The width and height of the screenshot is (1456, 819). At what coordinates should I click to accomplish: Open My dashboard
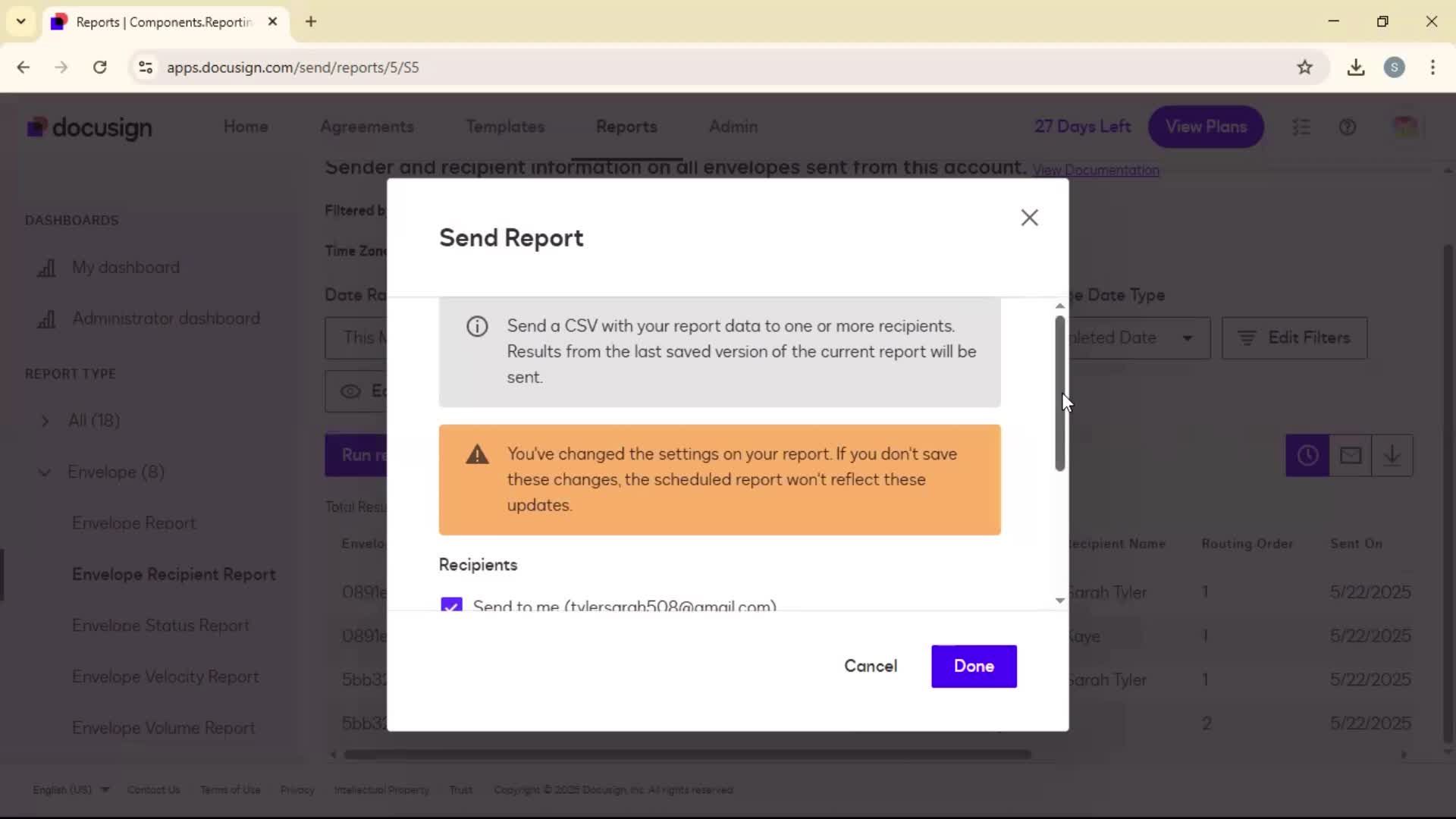tap(126, 267)
